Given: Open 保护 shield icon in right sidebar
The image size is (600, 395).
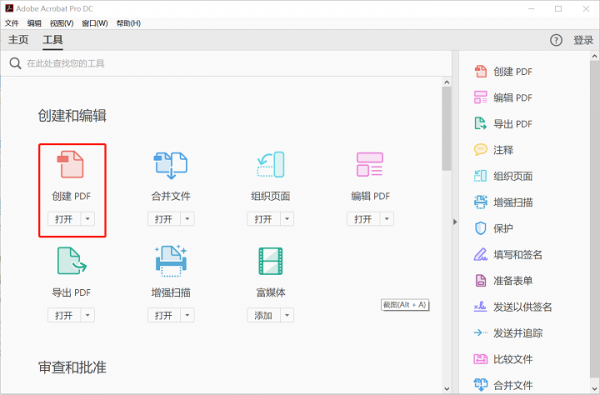Looking at the screenshot, I should pos(480,229).
